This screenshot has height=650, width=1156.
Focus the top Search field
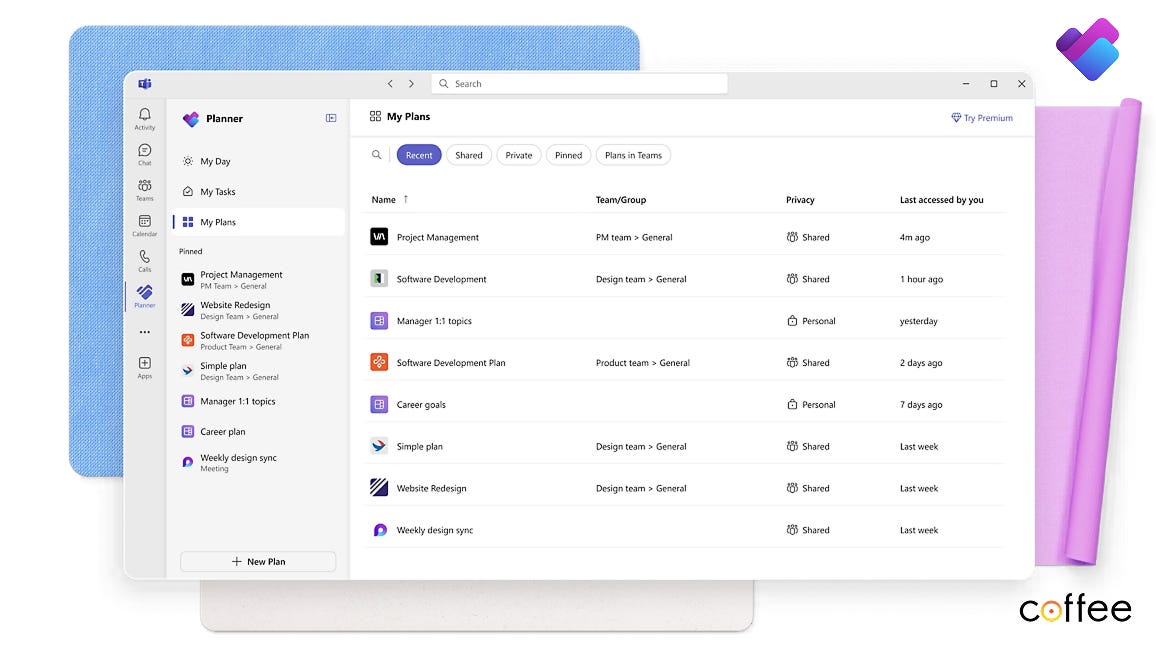[x=579, y=84]
